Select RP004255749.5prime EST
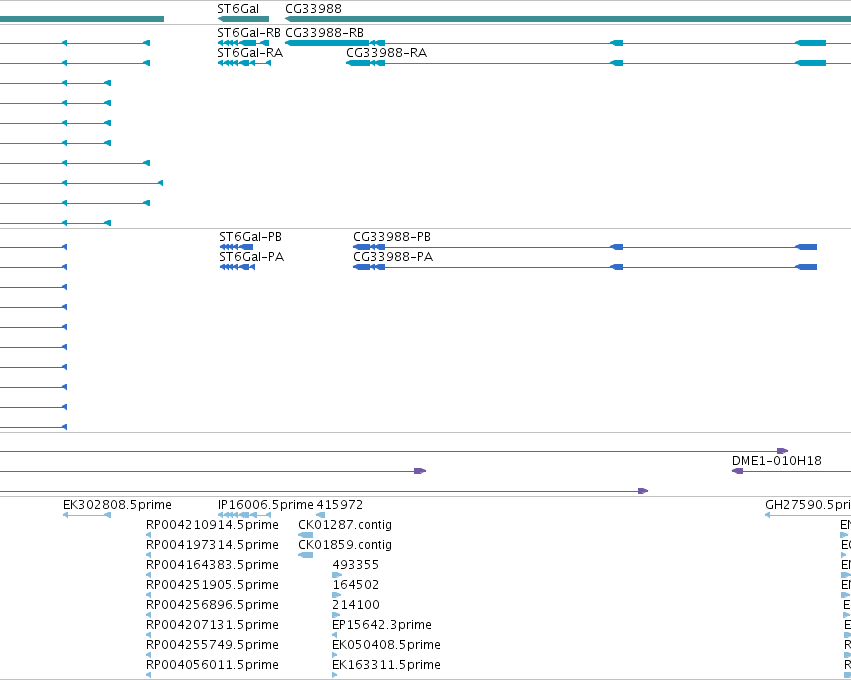Image resolution: width=851 pixels, height=680 pixels. 212,645
